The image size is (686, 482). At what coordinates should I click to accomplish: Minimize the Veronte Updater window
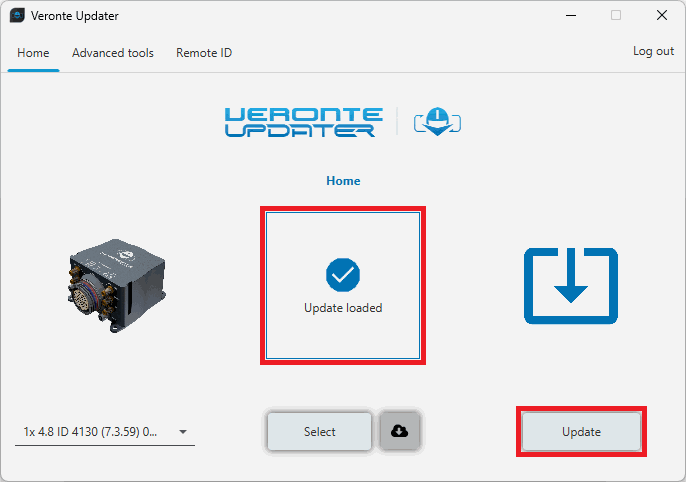pos(570,16)
